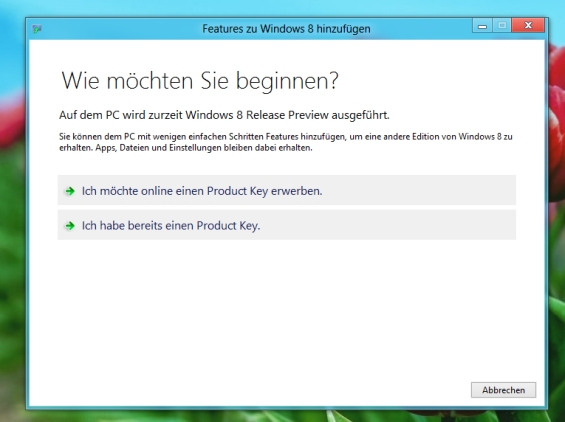Click the title 'Features zu Windows 8 hinzufügen'
This screenshot has width=565, height=422.
pyautogui.click(x=286, y=28)
